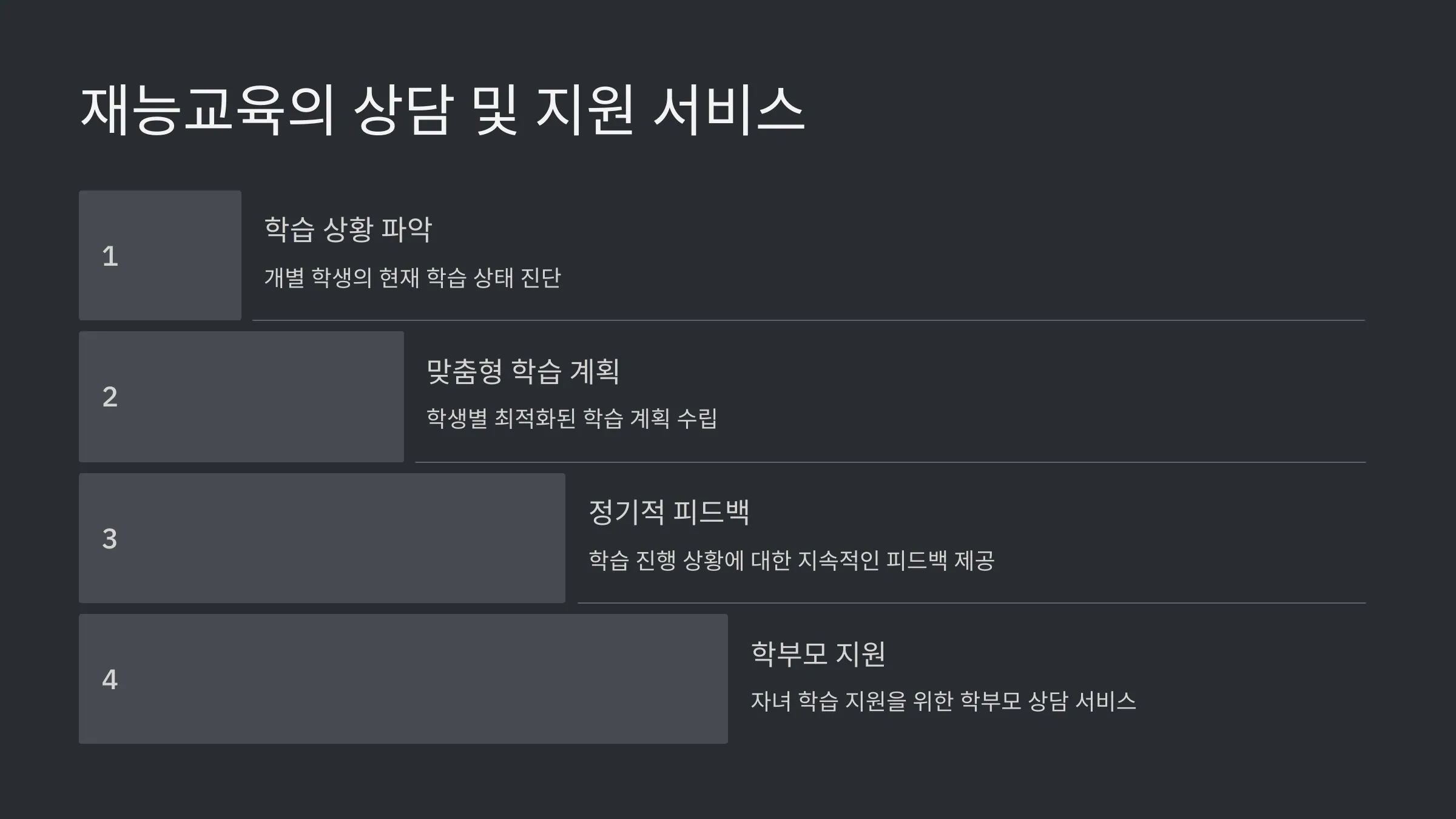This screenshot has width=1456, height=819.
Task: Click the number 2 digit
Action: [110, 397]
